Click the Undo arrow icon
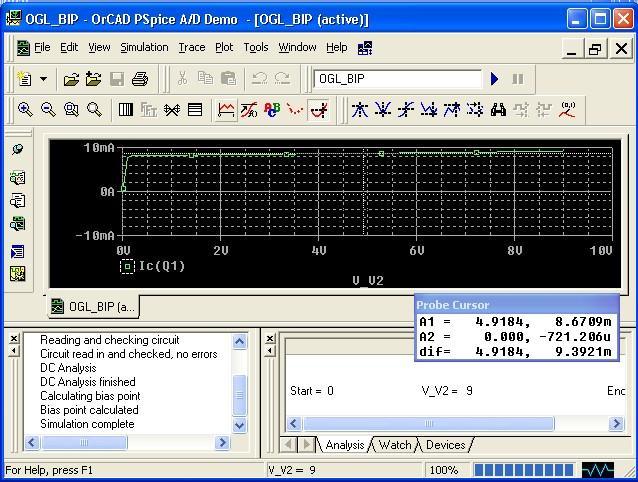The image size is (638, 482). pyautogui.click(x=259, y=78)
